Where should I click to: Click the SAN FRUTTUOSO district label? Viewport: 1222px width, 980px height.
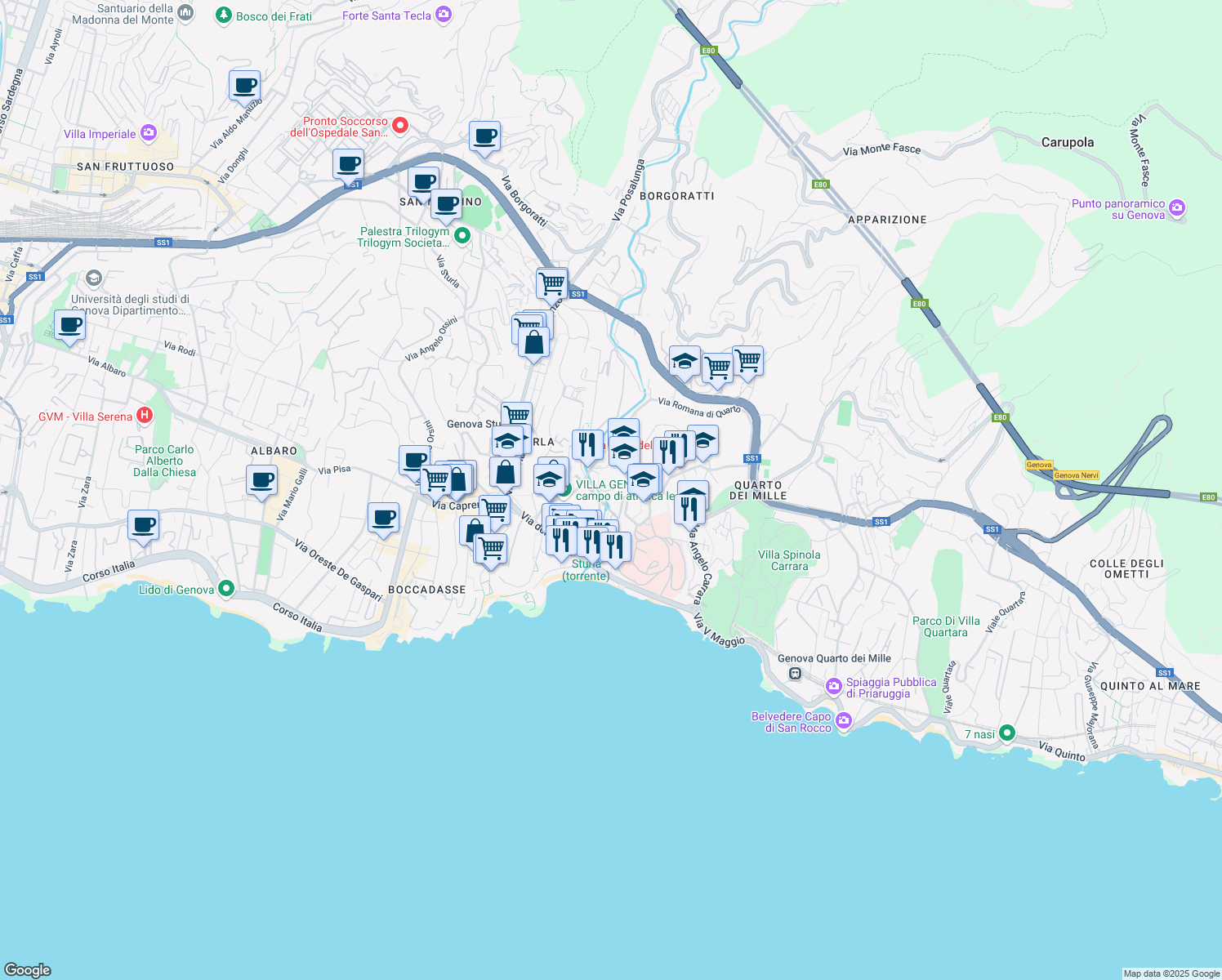point(125,167)
